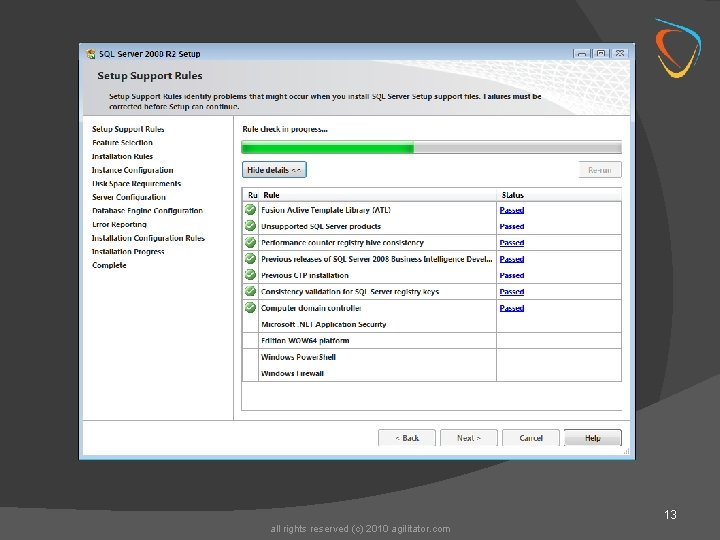This screenshot has height=540, width=720.
Task: Maximize the SQL Server setup window
Action: click(x=601, y=53)
